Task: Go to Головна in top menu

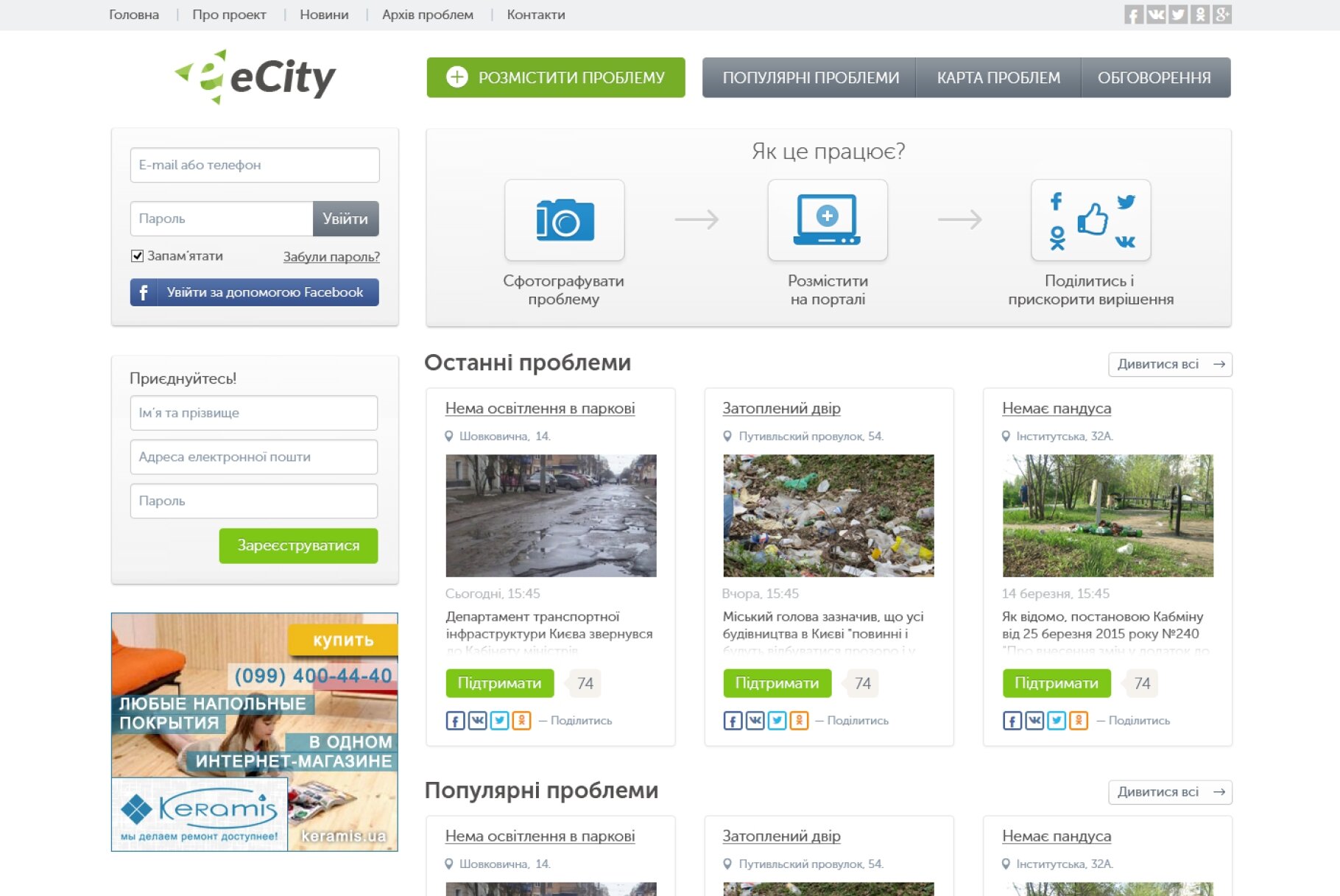Action: [134, 15]
